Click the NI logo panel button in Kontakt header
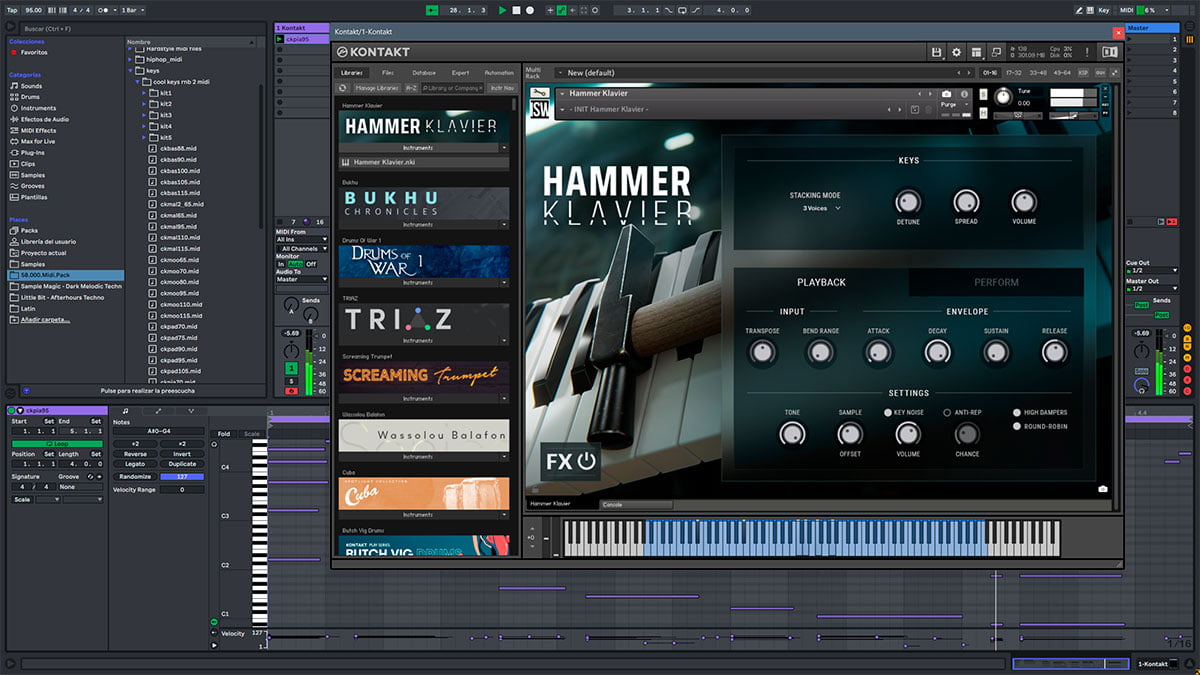 tap(1110, 52)
